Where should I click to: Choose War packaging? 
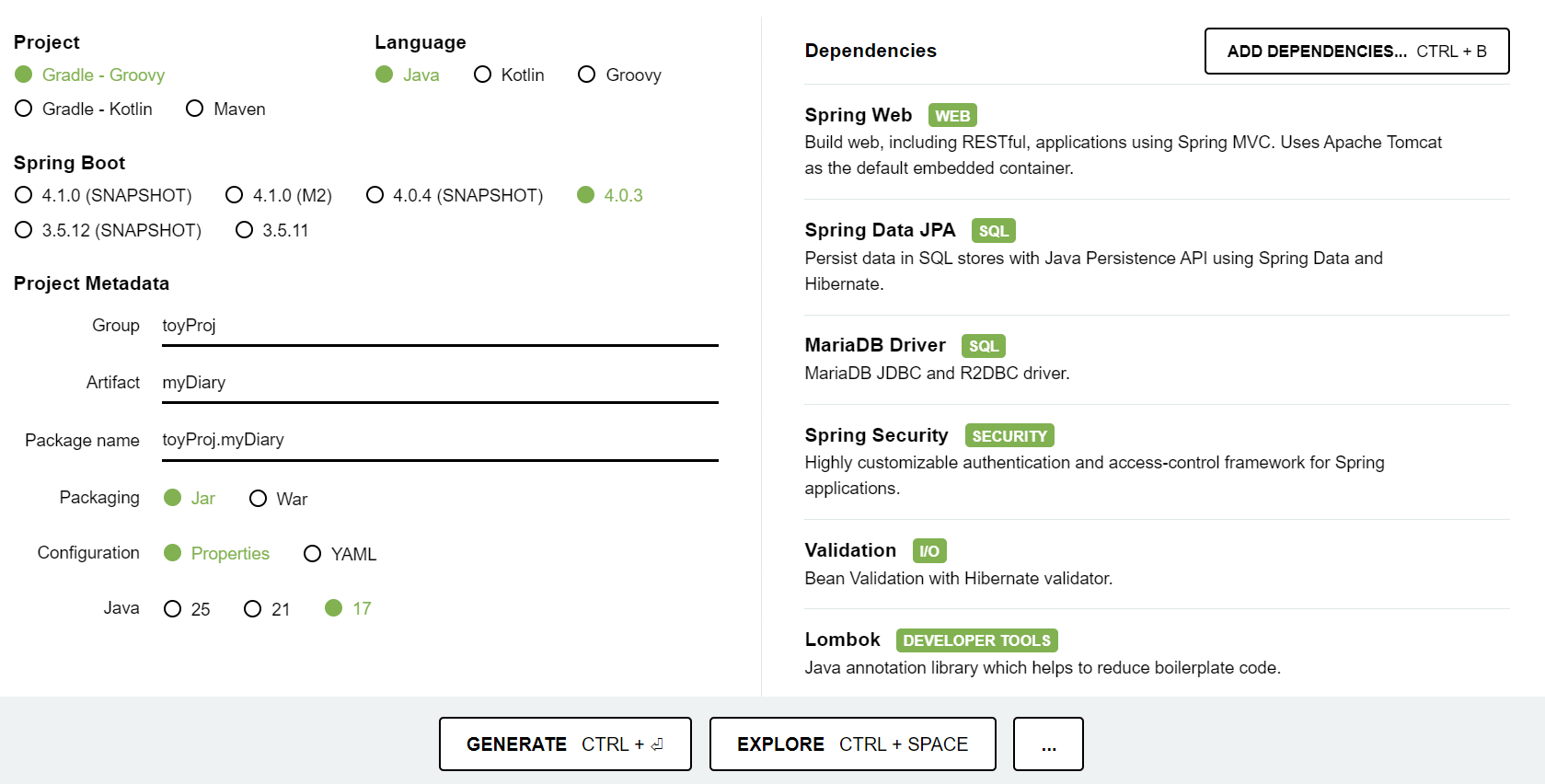279,499
